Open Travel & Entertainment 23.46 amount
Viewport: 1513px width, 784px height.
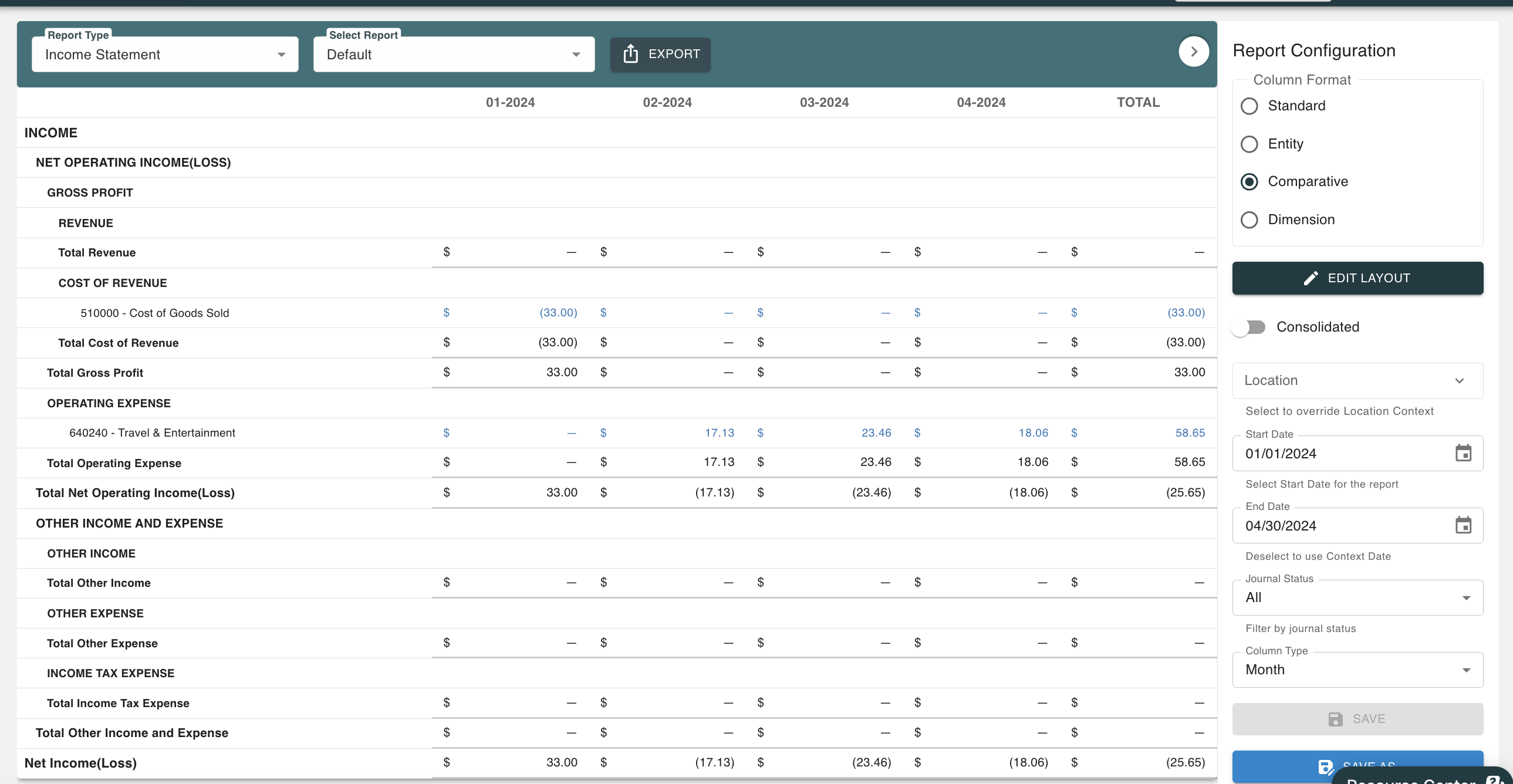coord(876,434)
